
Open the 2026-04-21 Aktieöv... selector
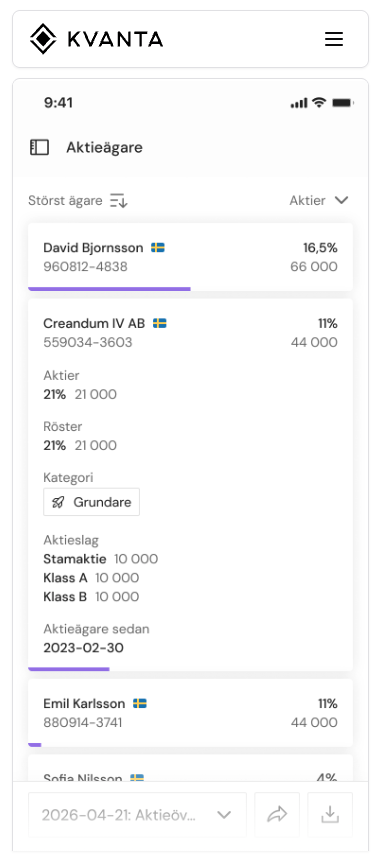[137, 814]
